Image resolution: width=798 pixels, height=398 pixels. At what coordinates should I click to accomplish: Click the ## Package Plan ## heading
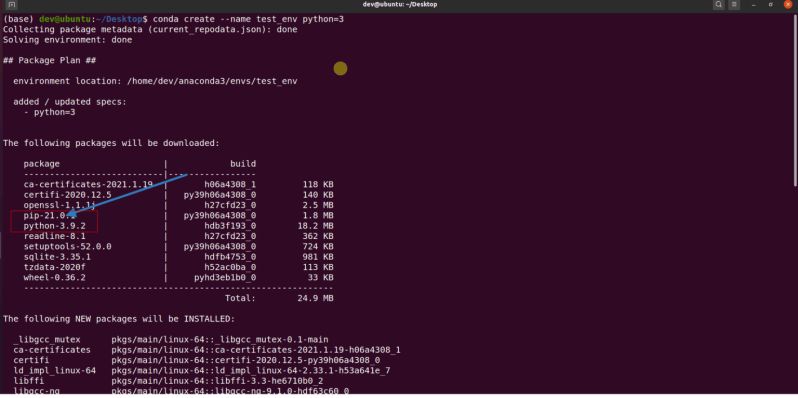pos(50,61)
